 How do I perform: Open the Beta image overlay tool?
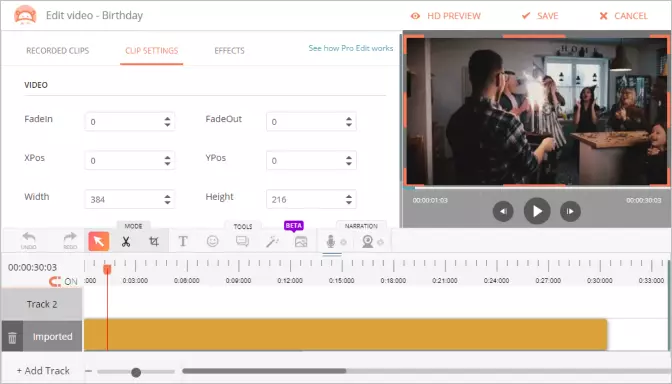click(x=301, y=242)
